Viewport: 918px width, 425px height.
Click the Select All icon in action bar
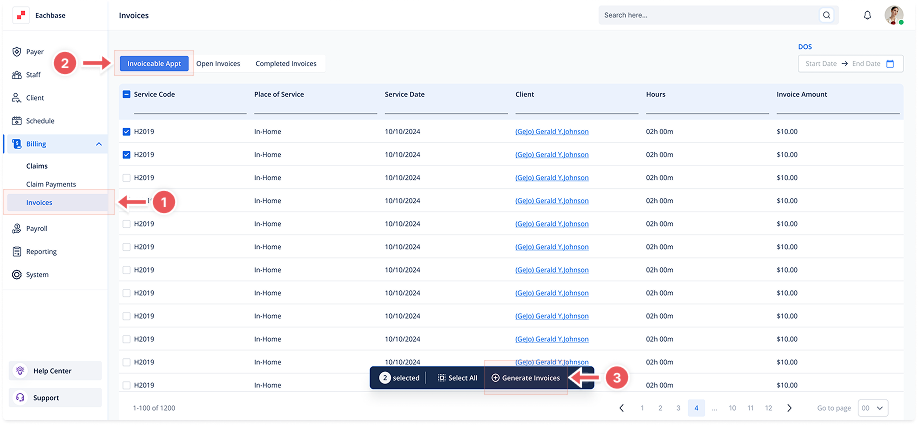441,378
